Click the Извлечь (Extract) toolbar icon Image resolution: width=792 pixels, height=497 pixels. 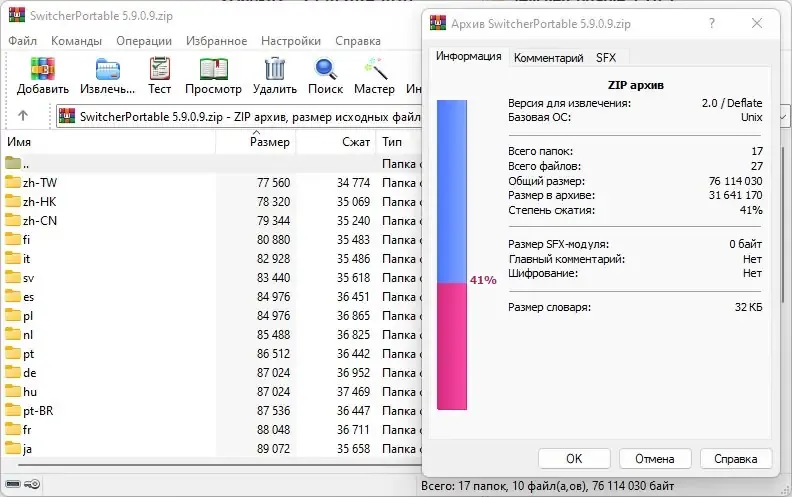pyautogui.click(x=108, y=69)
